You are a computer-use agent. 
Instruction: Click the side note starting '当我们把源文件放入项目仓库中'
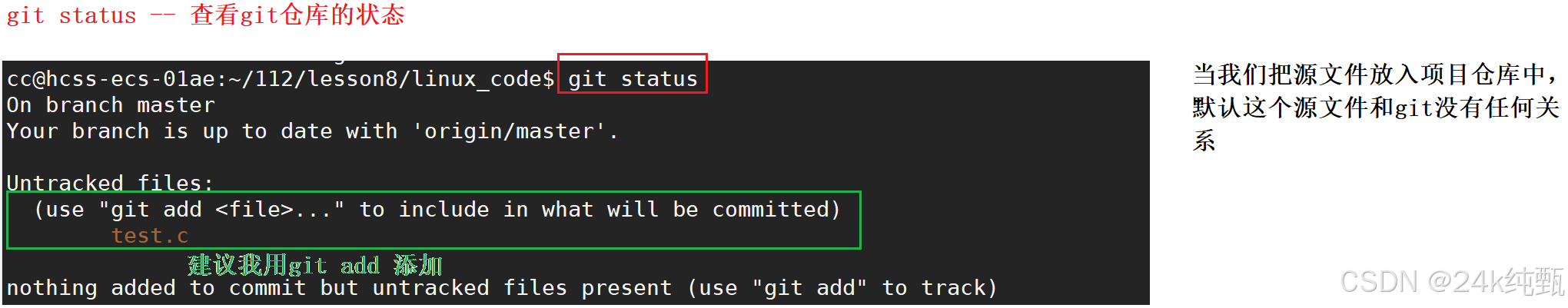click(x=1376, y=75)
